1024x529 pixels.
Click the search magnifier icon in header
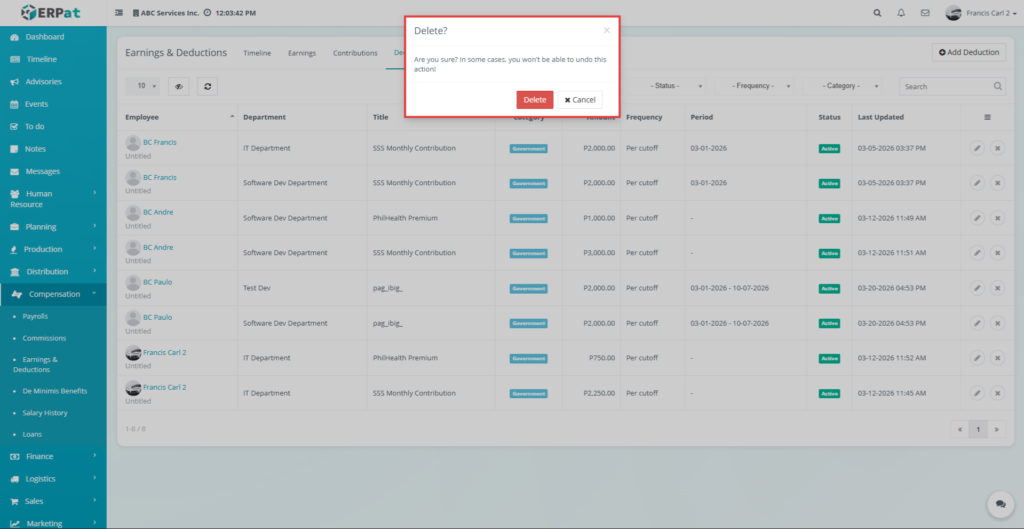coord(877,13)
